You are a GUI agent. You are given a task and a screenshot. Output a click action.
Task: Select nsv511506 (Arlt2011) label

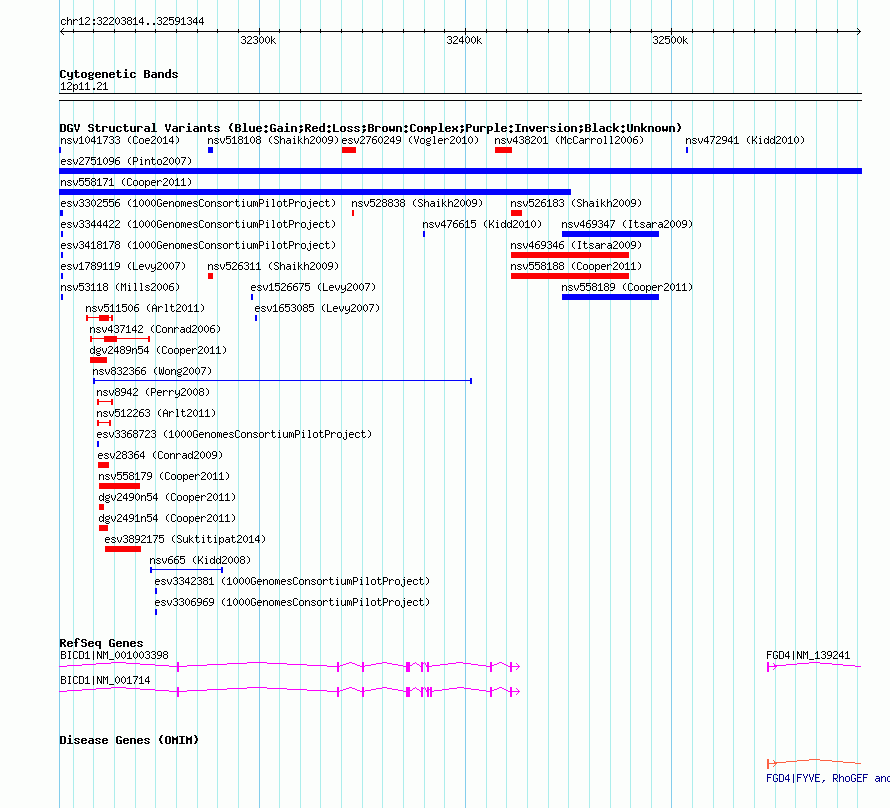pyautogui.click(x=145, y=308)
